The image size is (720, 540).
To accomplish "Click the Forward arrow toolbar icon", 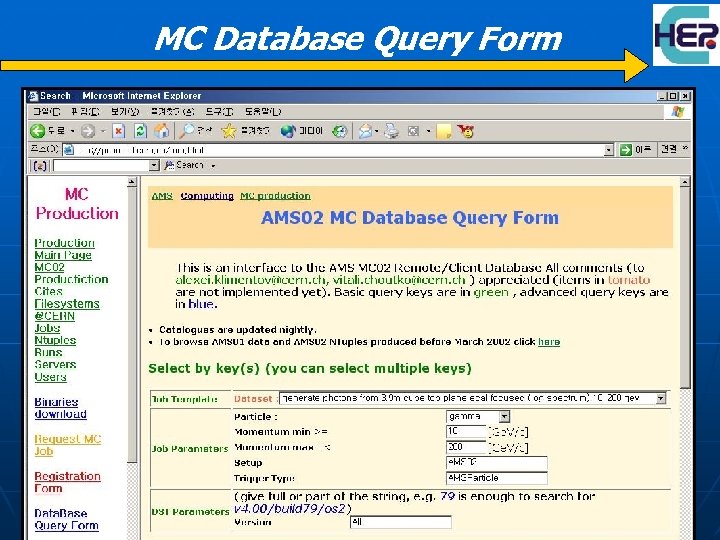I will (x=88, y=131).
